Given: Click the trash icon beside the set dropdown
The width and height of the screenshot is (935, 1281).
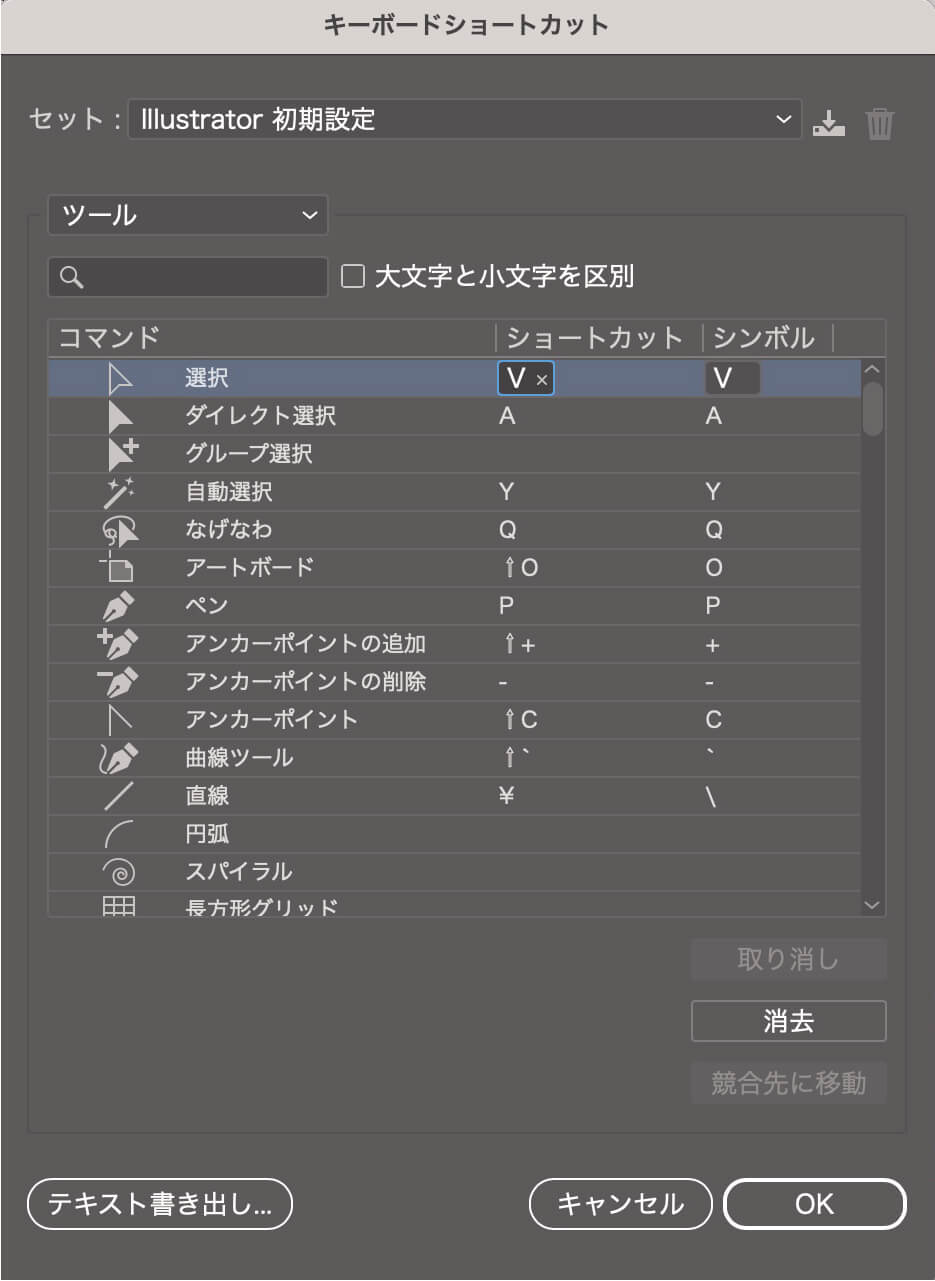Looking at the screenshot, I should (879, 120).
